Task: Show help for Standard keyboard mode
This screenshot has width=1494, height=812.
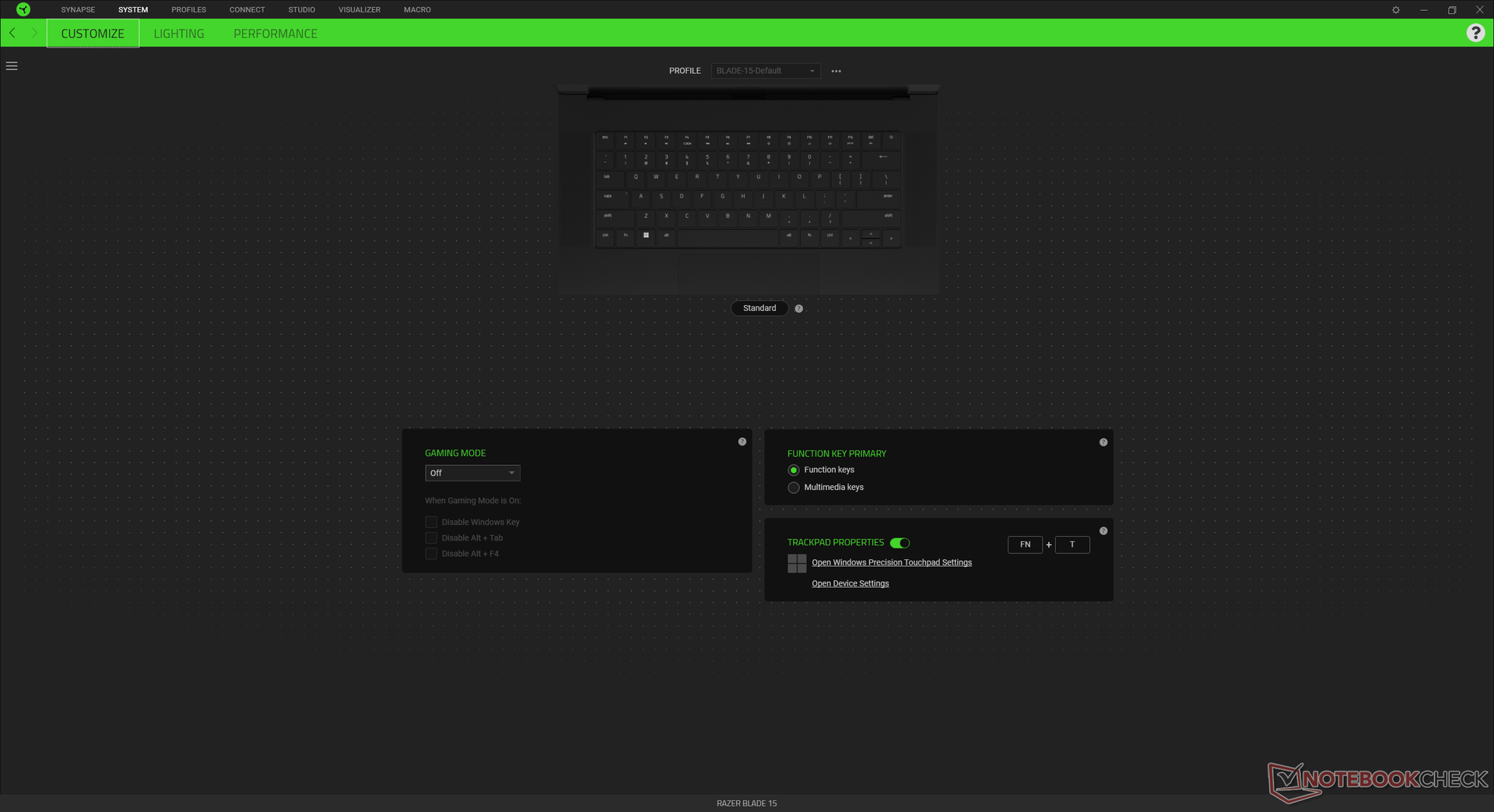Action: pyautogui.click(x=798, y=309)
